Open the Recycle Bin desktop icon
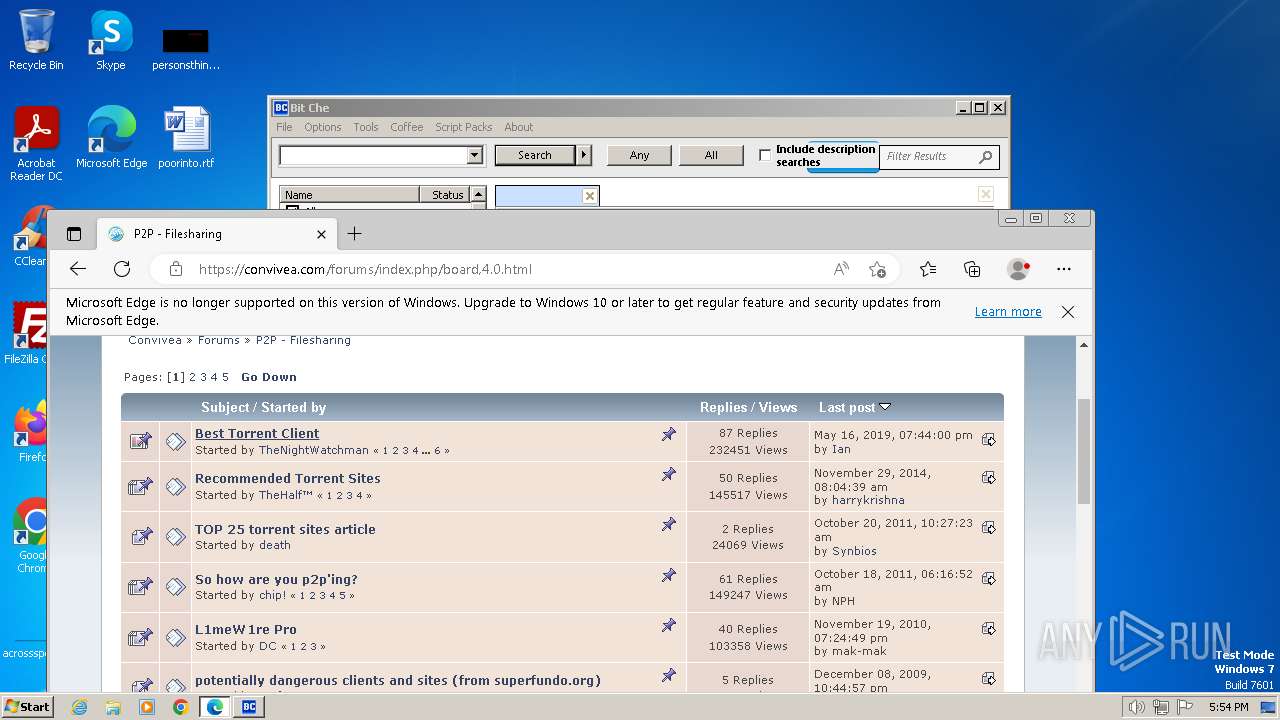 (x=36, y=41)
